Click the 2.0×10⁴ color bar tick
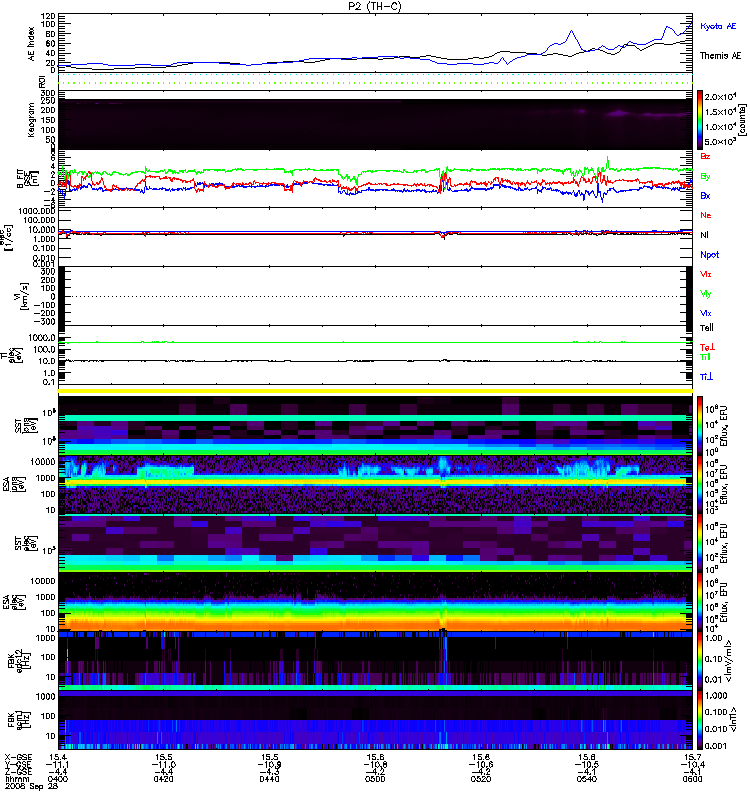The height and width of the screenshot is (800, 750). [720, 97]
